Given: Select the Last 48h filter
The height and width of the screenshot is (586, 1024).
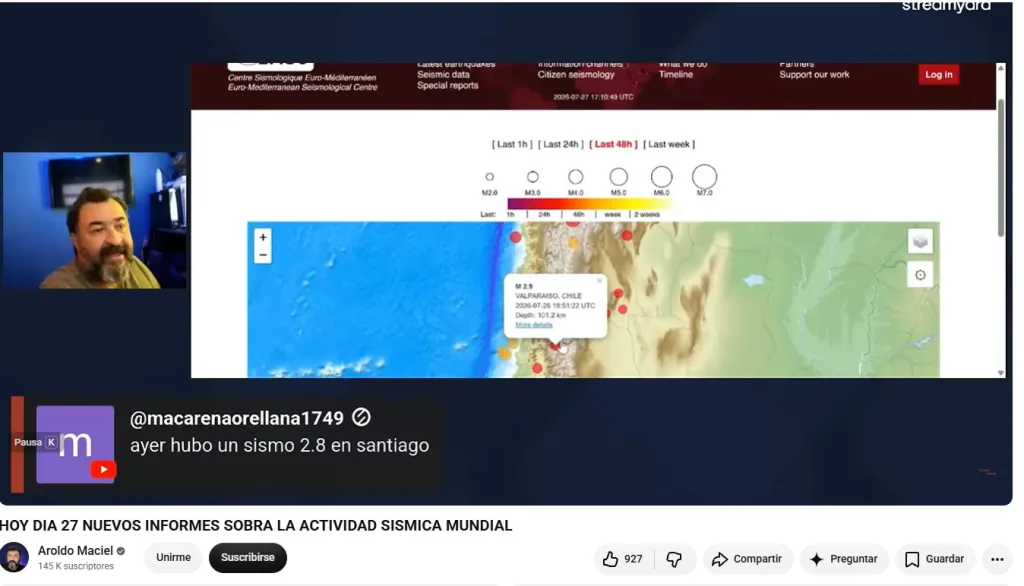Looking at the screenshot, I should click(613, 144).
